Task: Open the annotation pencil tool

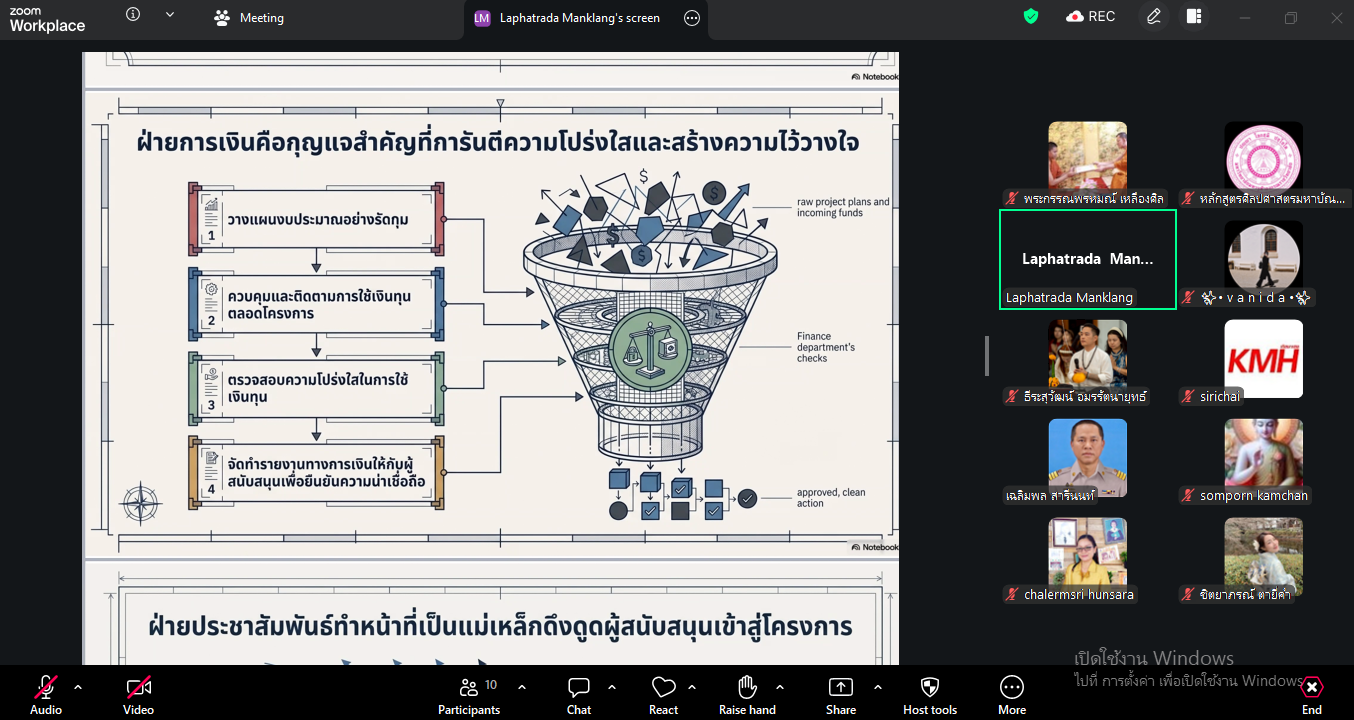Action: coord(1152,17)
